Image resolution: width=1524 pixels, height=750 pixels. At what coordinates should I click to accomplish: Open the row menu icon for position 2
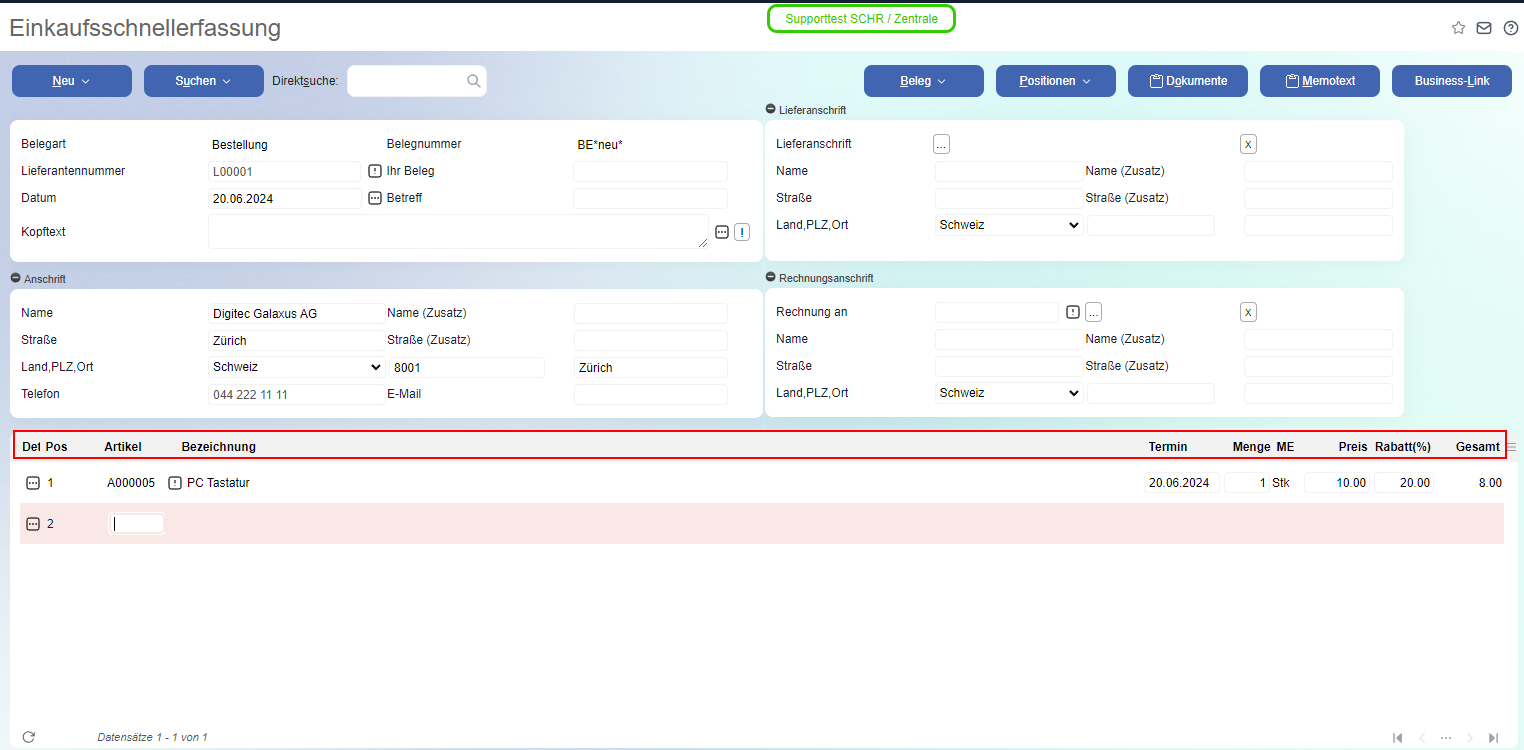click(x=33, y=524)
